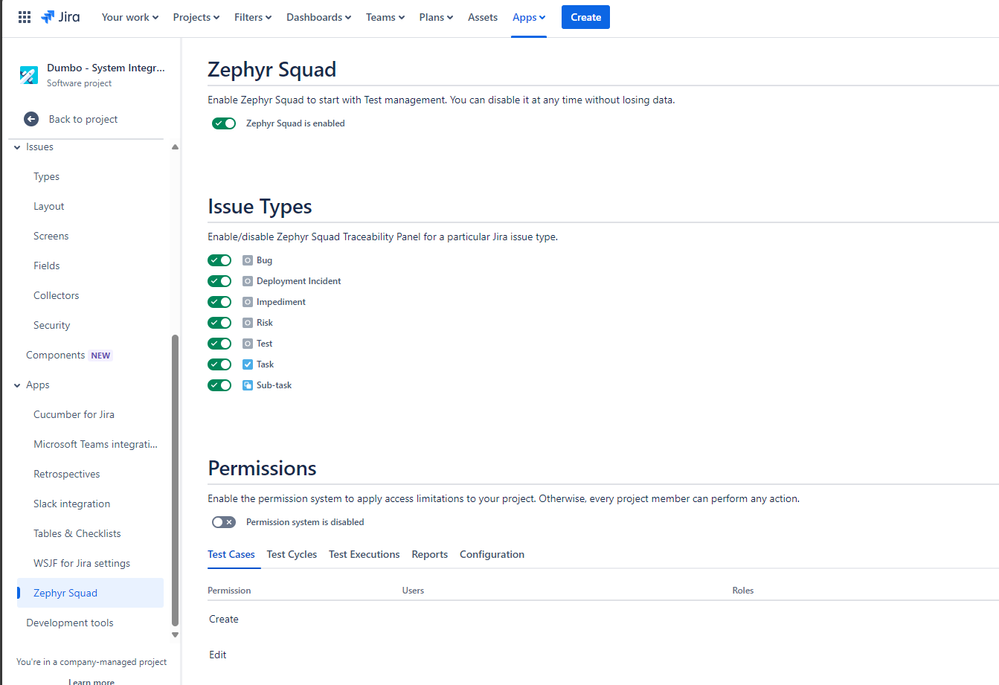The image size is (999, 685).
Task: Open Fields settings in sidebar
Action: (47, 266)
